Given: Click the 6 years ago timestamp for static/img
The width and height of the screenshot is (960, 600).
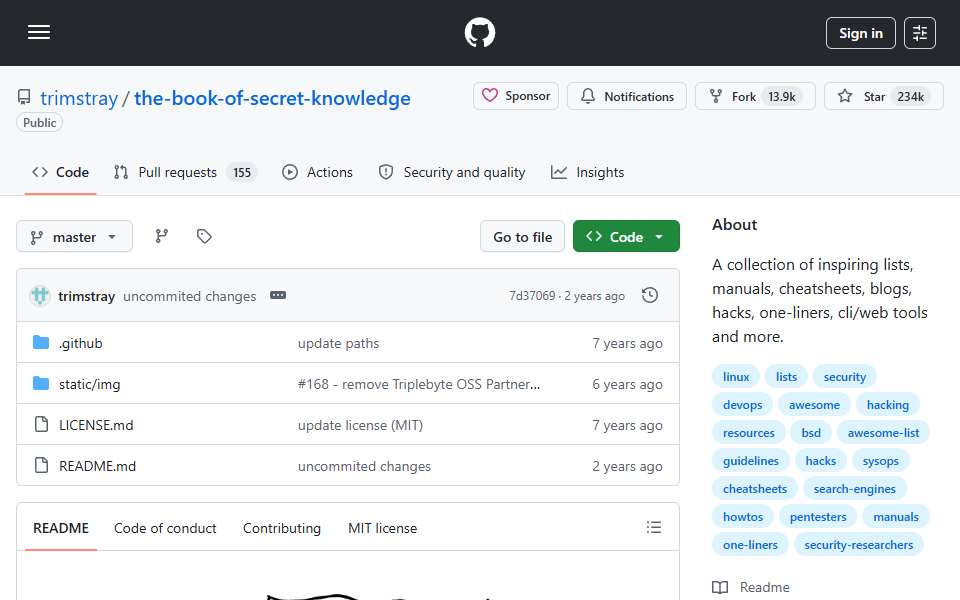Looking at the screenshot, I should (x=627, y=384).
